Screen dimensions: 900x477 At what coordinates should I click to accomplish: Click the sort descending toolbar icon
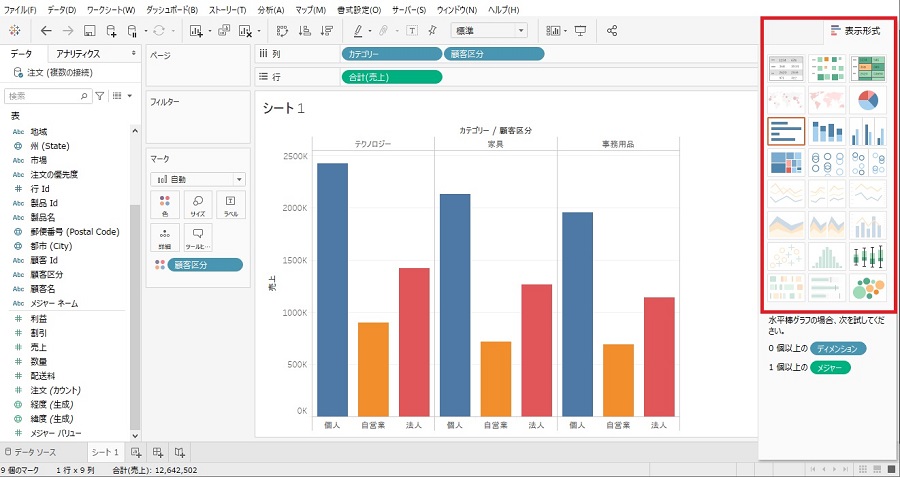click(x=323, y=31)
